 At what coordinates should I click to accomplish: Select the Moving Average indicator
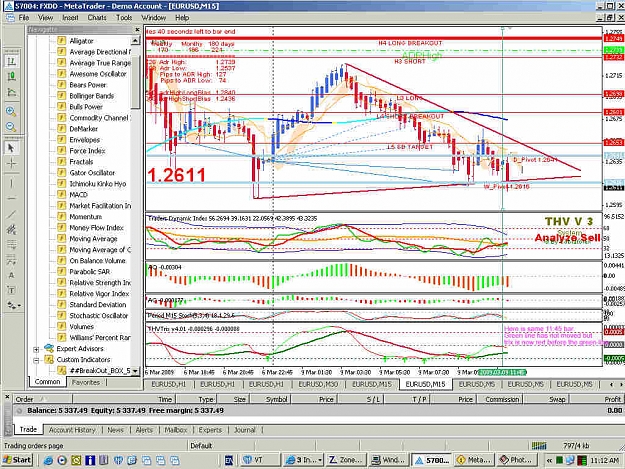coord(93,239)
